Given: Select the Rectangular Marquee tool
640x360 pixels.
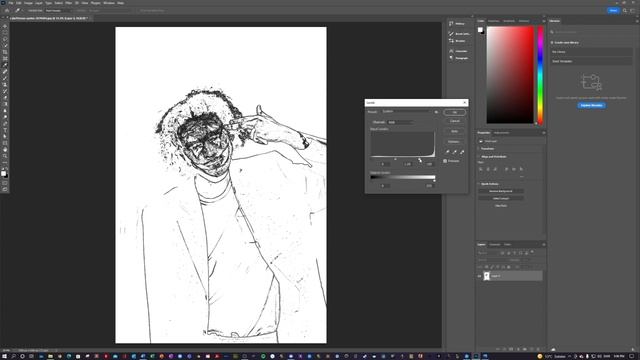Looking at the screenshot, I should (x=5, y=33).
